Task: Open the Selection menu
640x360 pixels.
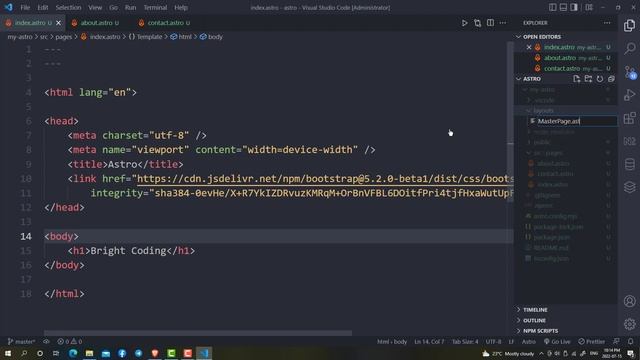Action: point(68,7)
